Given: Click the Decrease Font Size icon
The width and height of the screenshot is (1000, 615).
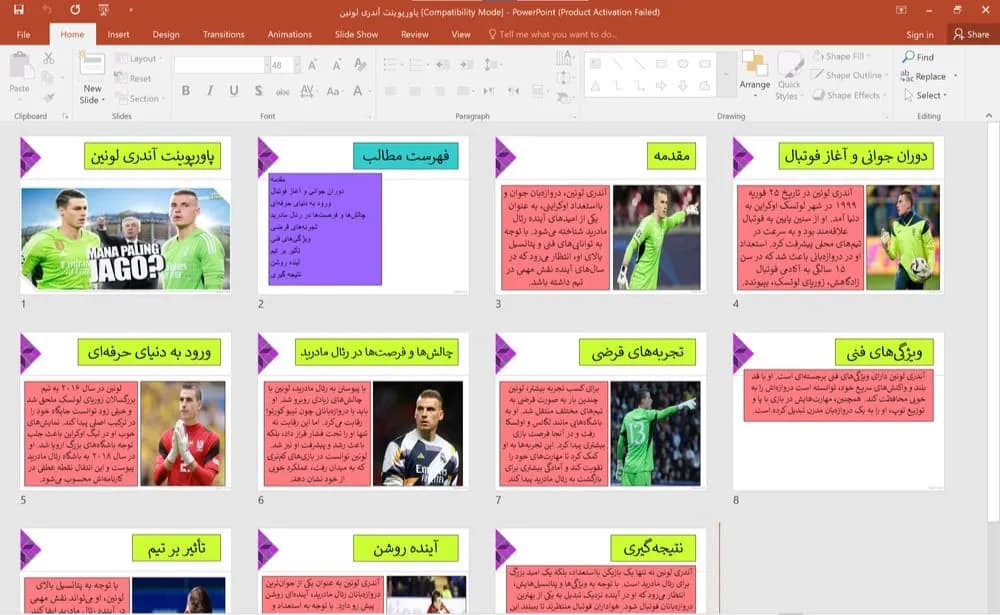Looking at the screenshot, I should click(336, 64).
